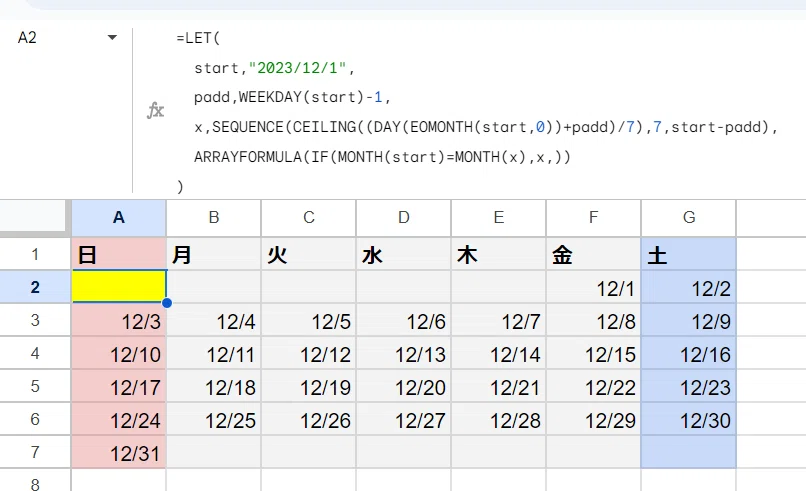Select row 2 header

pyautogui.click(x=35, y=287)
